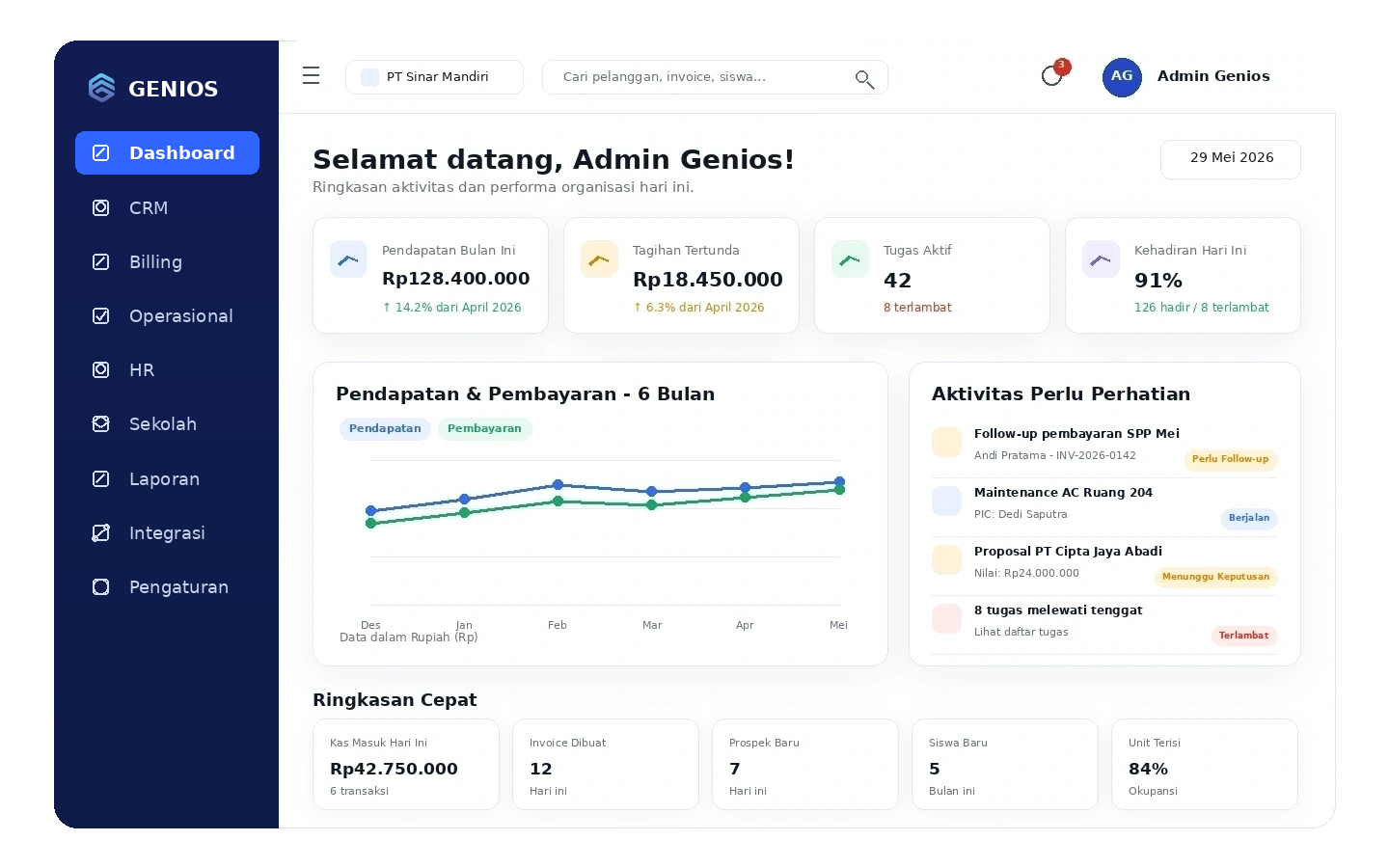Open the Siswa Baru card

(1005, 765)
